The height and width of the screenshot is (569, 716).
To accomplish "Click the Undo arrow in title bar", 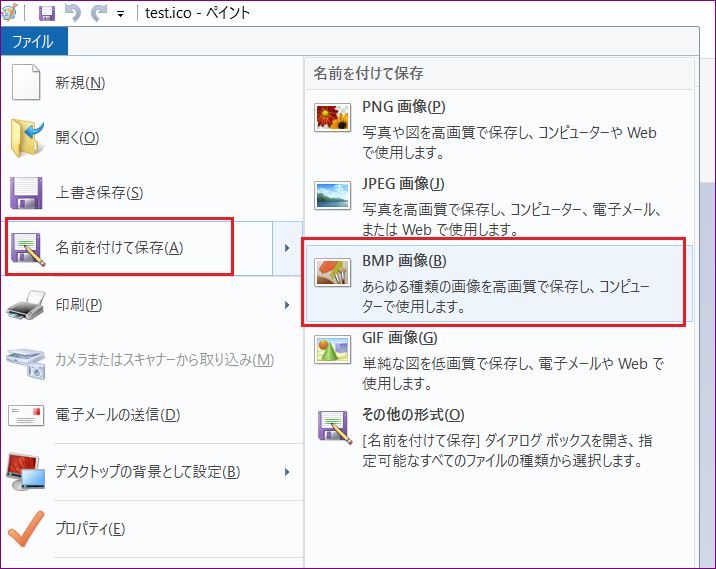I will click(x=73, y=13).
